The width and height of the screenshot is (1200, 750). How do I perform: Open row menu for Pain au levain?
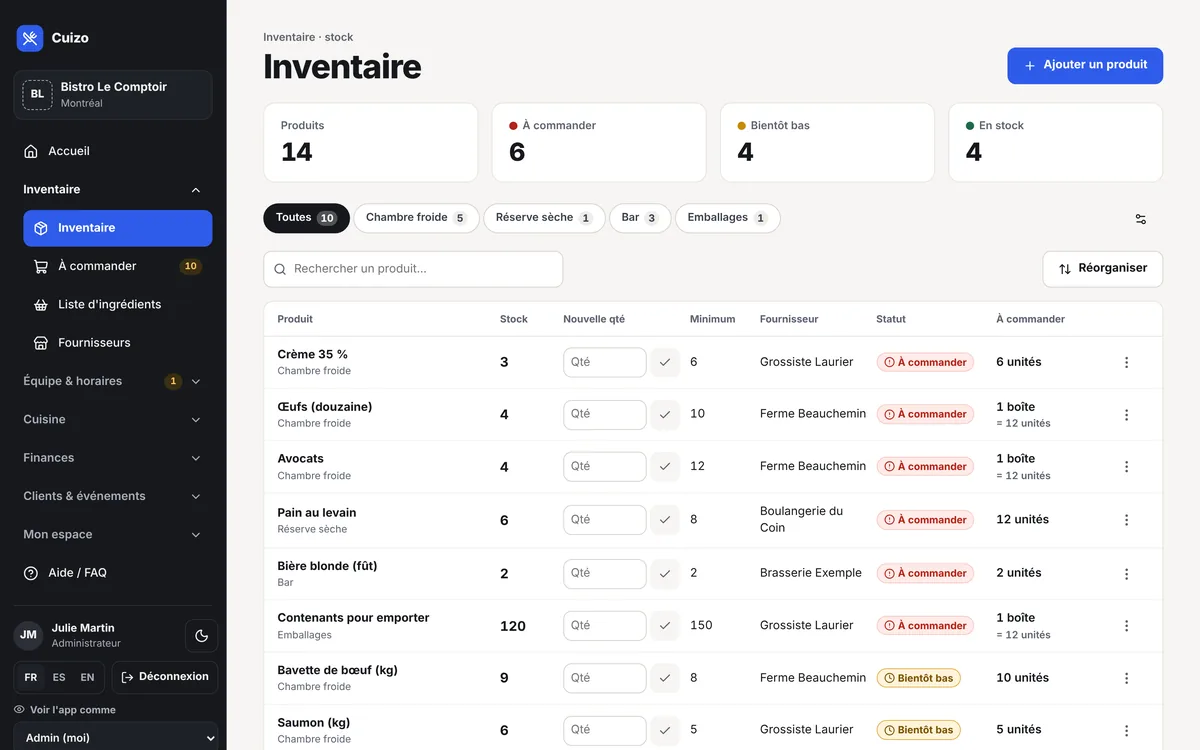tap(1127, 520)
